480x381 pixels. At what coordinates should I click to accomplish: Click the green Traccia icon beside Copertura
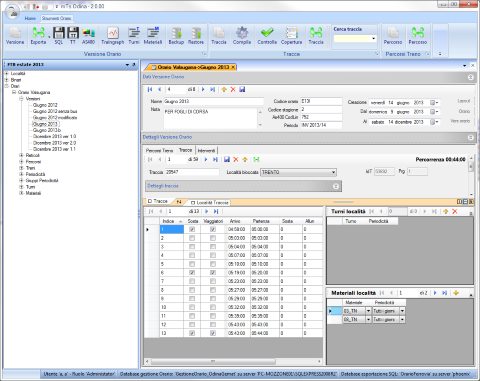tap(316, 36)
